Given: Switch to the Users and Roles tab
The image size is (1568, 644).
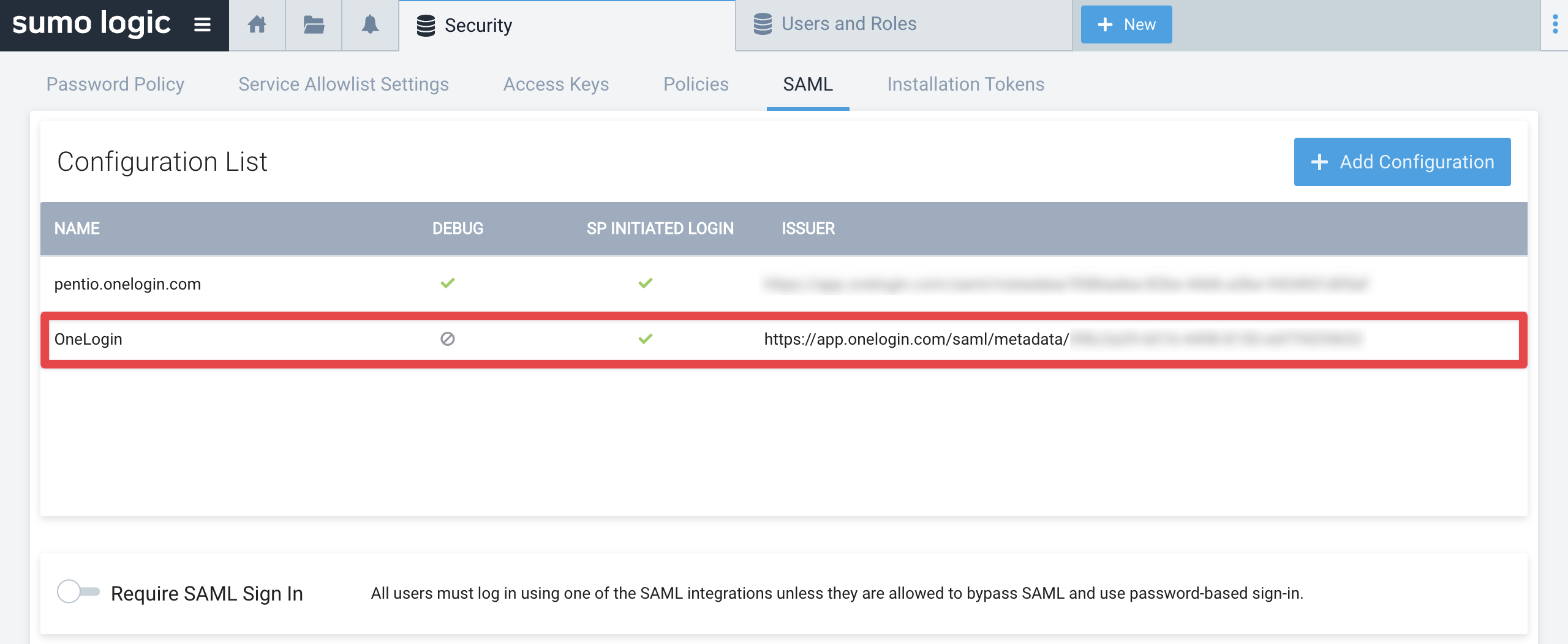Looking at the screenshot, I should pos(904,24).
